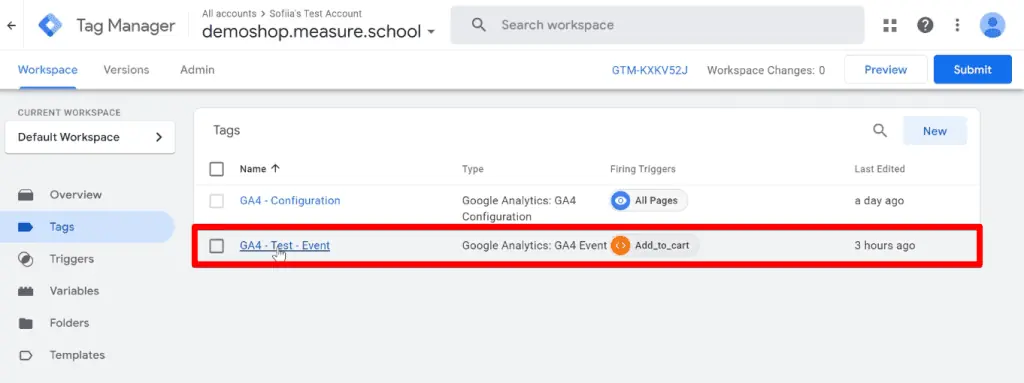
Task: Click the Type column header
Action: click(x=473, y=169)
